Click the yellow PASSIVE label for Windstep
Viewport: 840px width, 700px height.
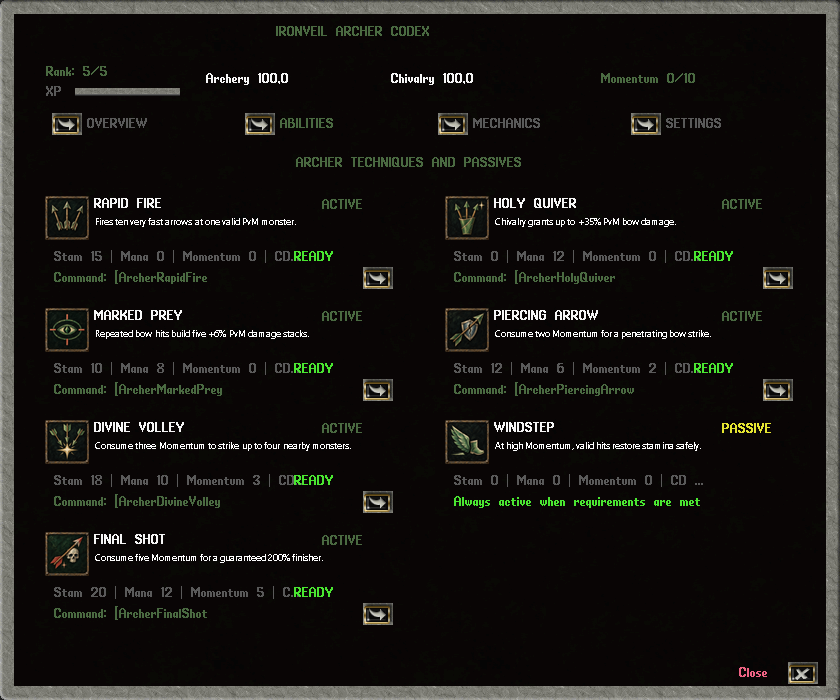point(746,428)
